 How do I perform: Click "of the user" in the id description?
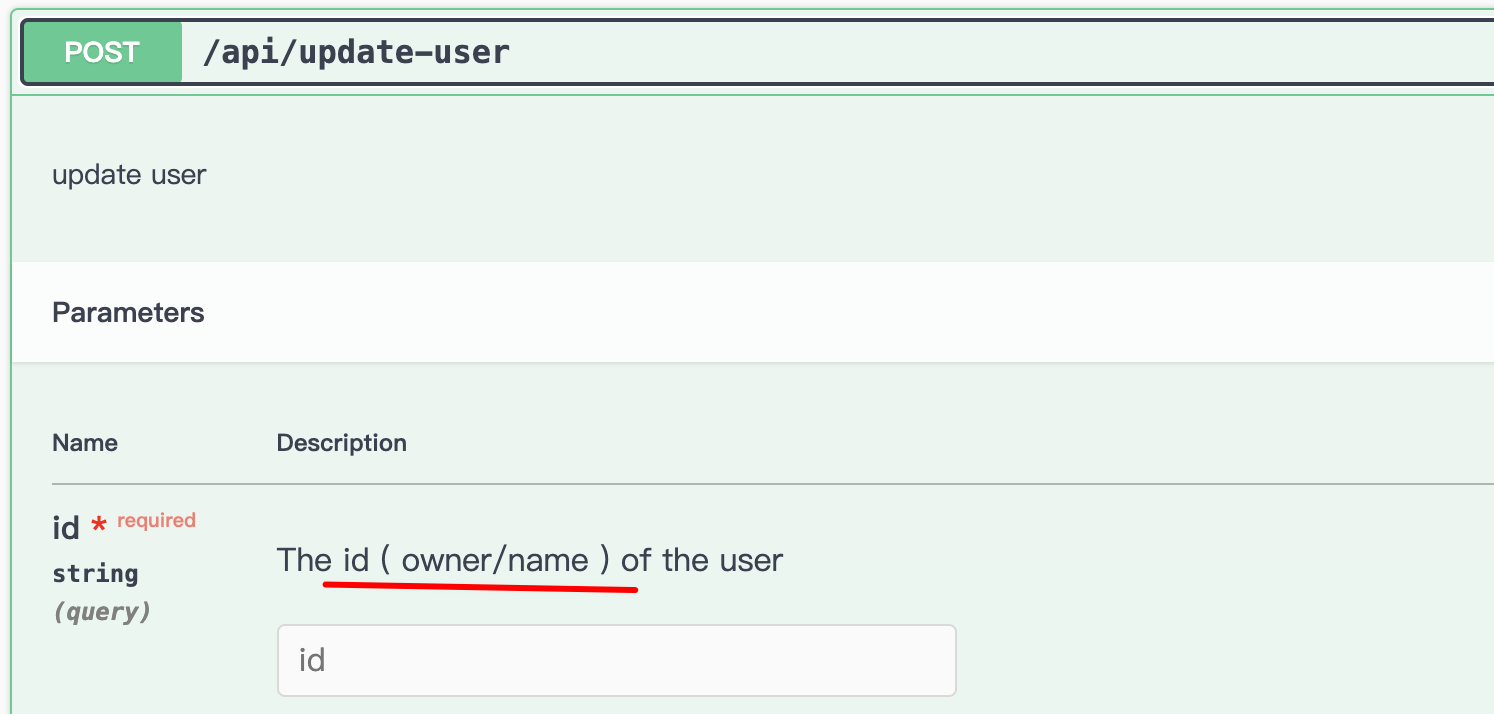702,560
